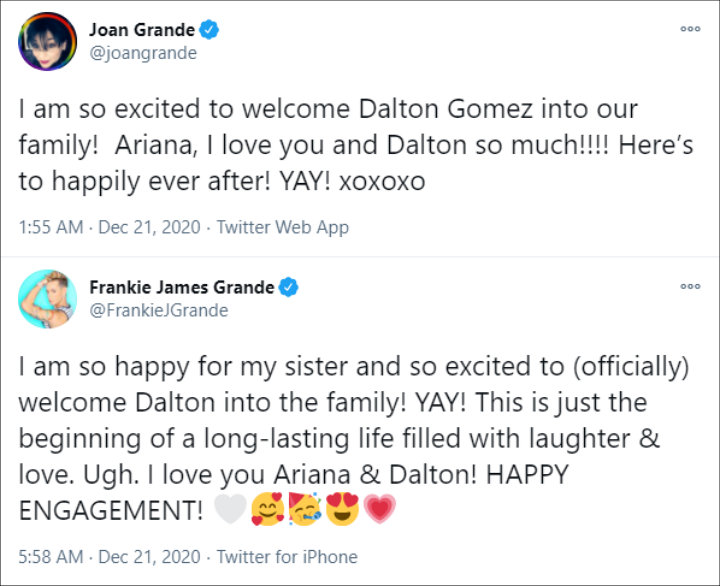Viewport: 720px width, 586px height.
Task: Click the Twitter Web App source label
Action: tap(282, 227)
